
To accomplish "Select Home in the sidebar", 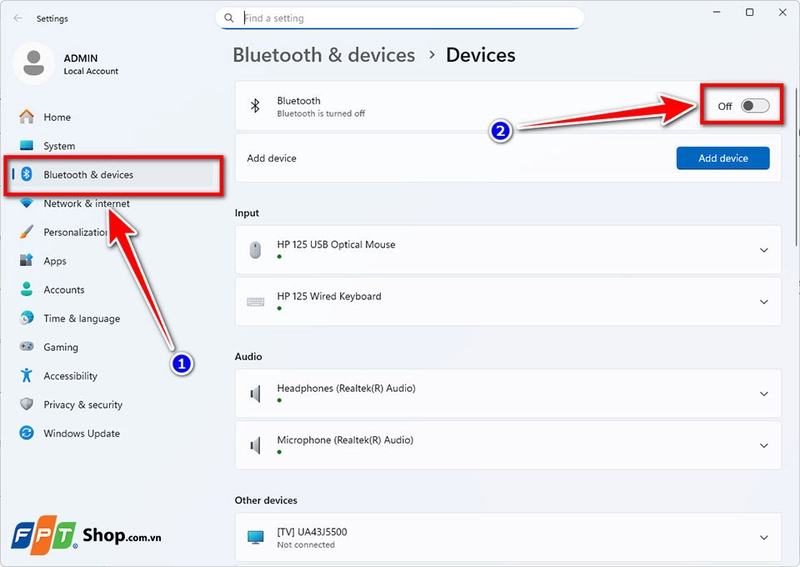I will 57,117.
